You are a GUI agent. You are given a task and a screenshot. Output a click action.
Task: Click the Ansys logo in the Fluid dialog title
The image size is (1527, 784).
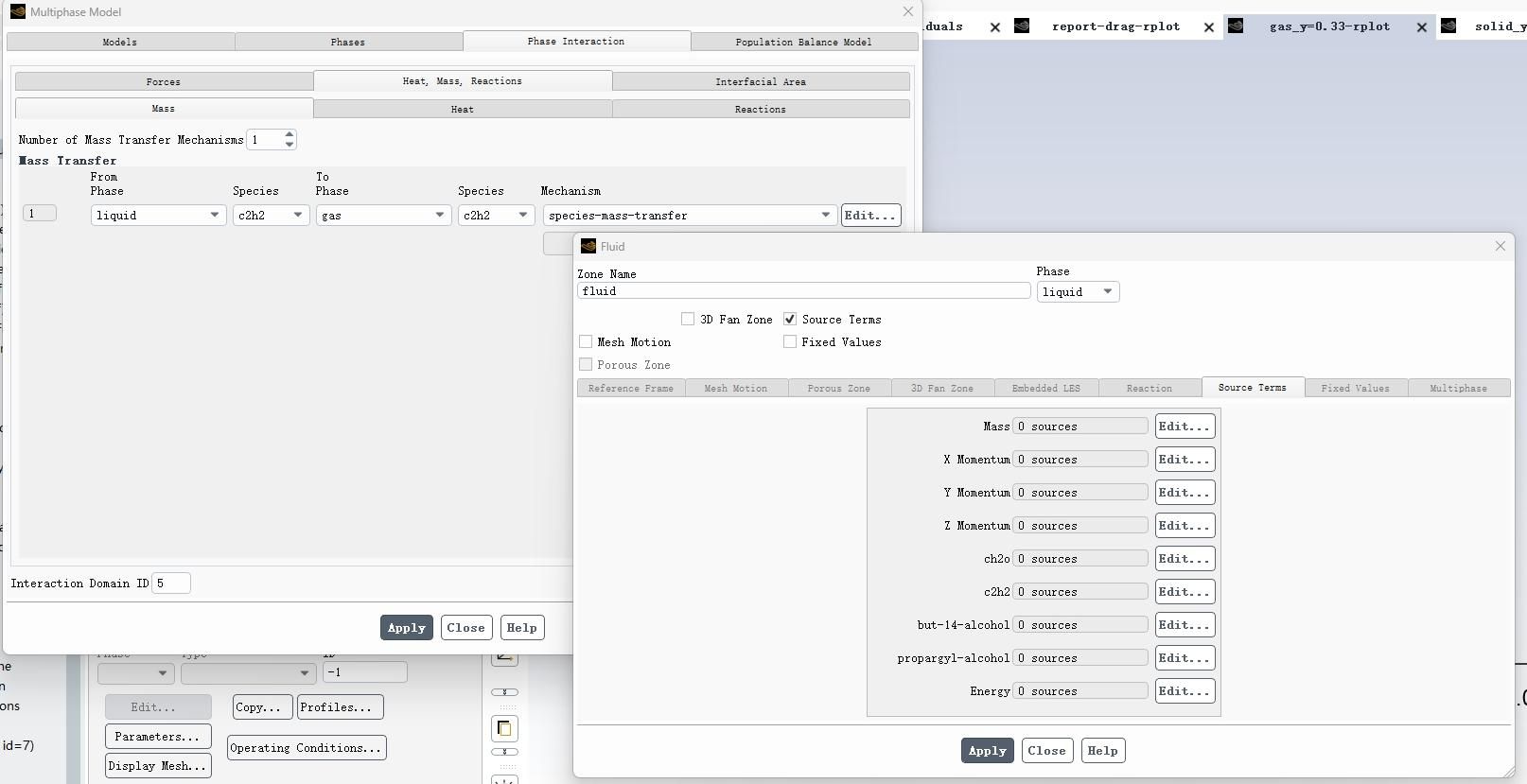(588, 246)
